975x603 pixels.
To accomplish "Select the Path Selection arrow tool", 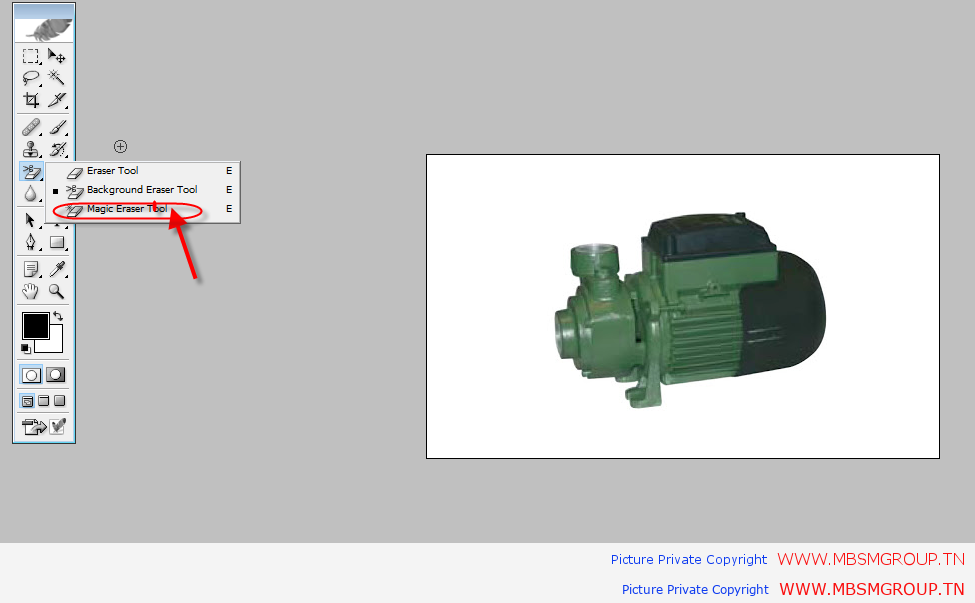I will (30, 220).
